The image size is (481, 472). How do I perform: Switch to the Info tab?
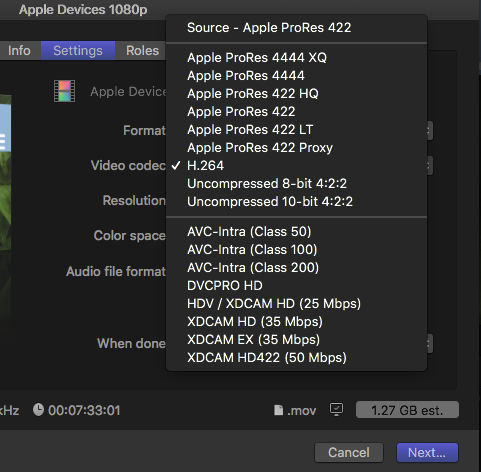pyautogui.click(x=19, y=51)
